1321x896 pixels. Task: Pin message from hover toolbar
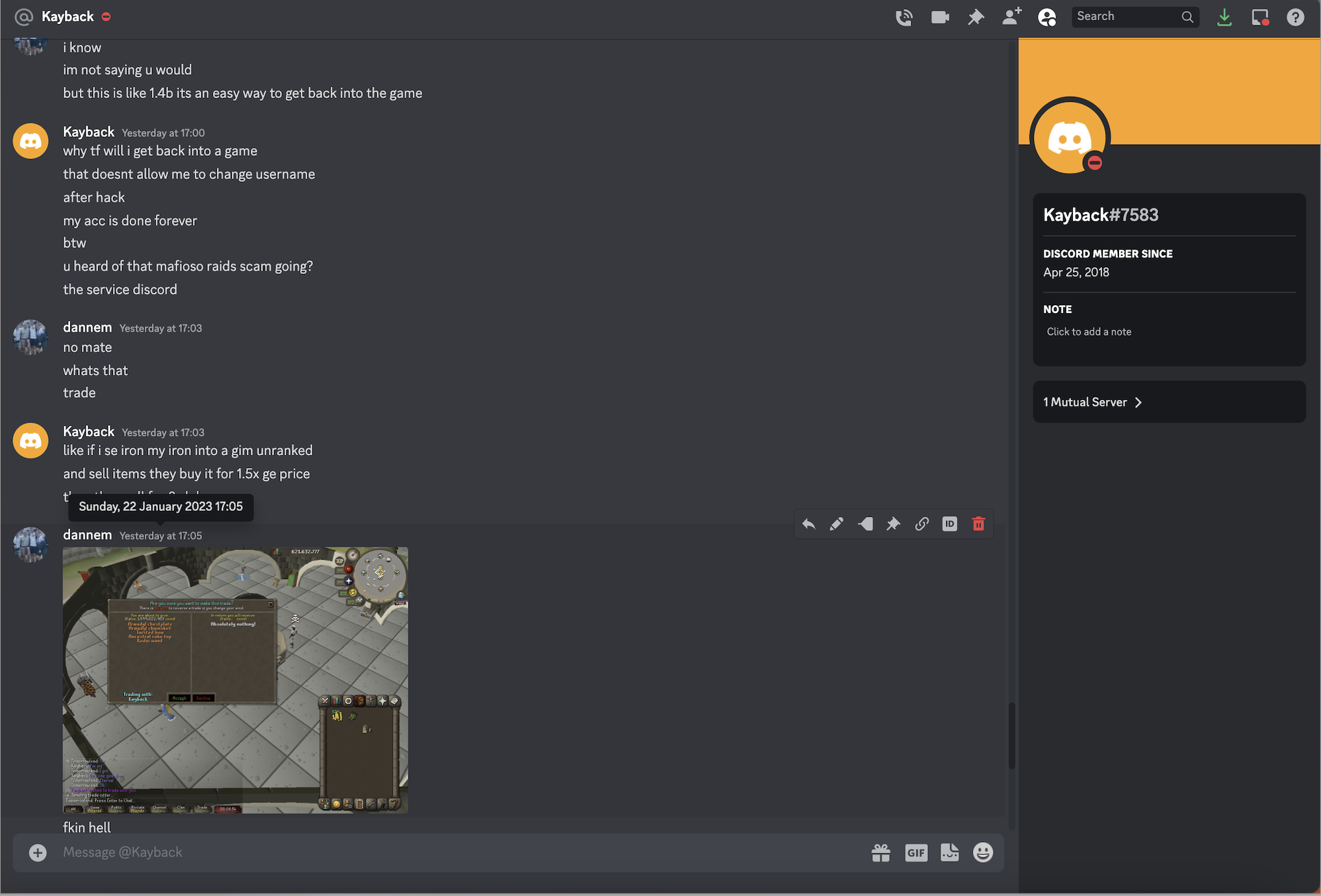coord(893,524)
